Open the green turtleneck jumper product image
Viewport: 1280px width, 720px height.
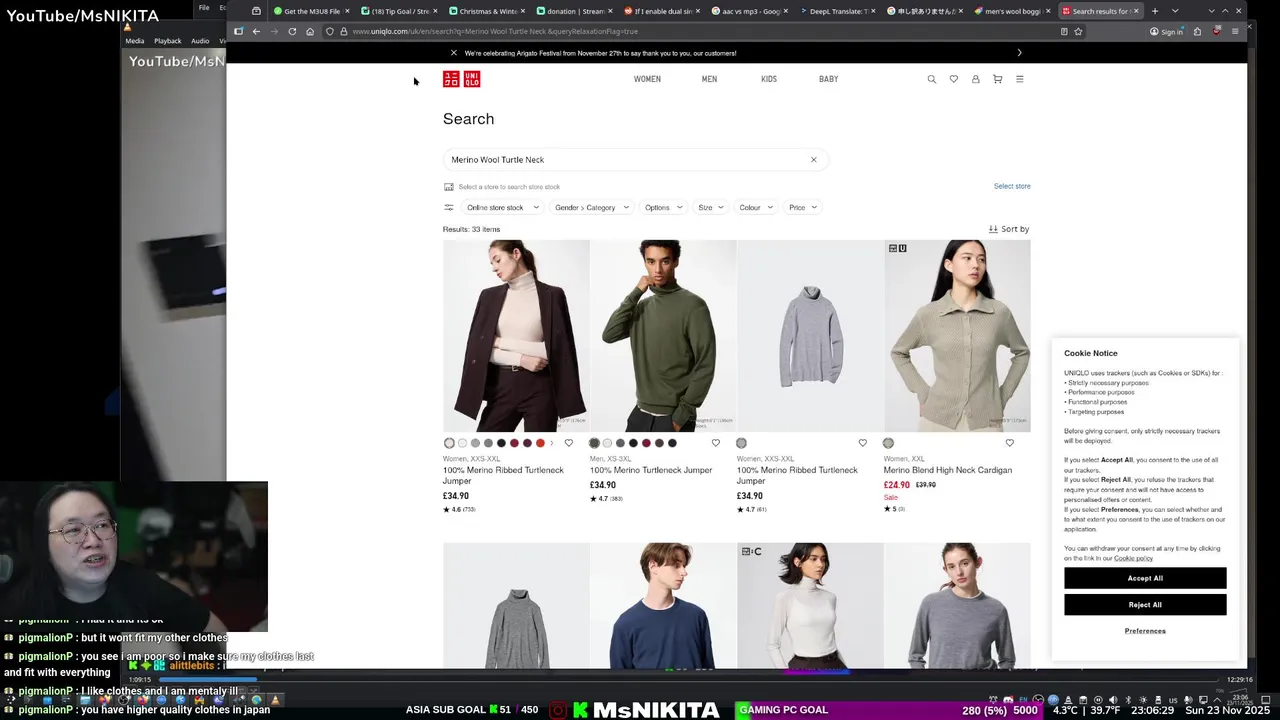click(x=663, y=336)
